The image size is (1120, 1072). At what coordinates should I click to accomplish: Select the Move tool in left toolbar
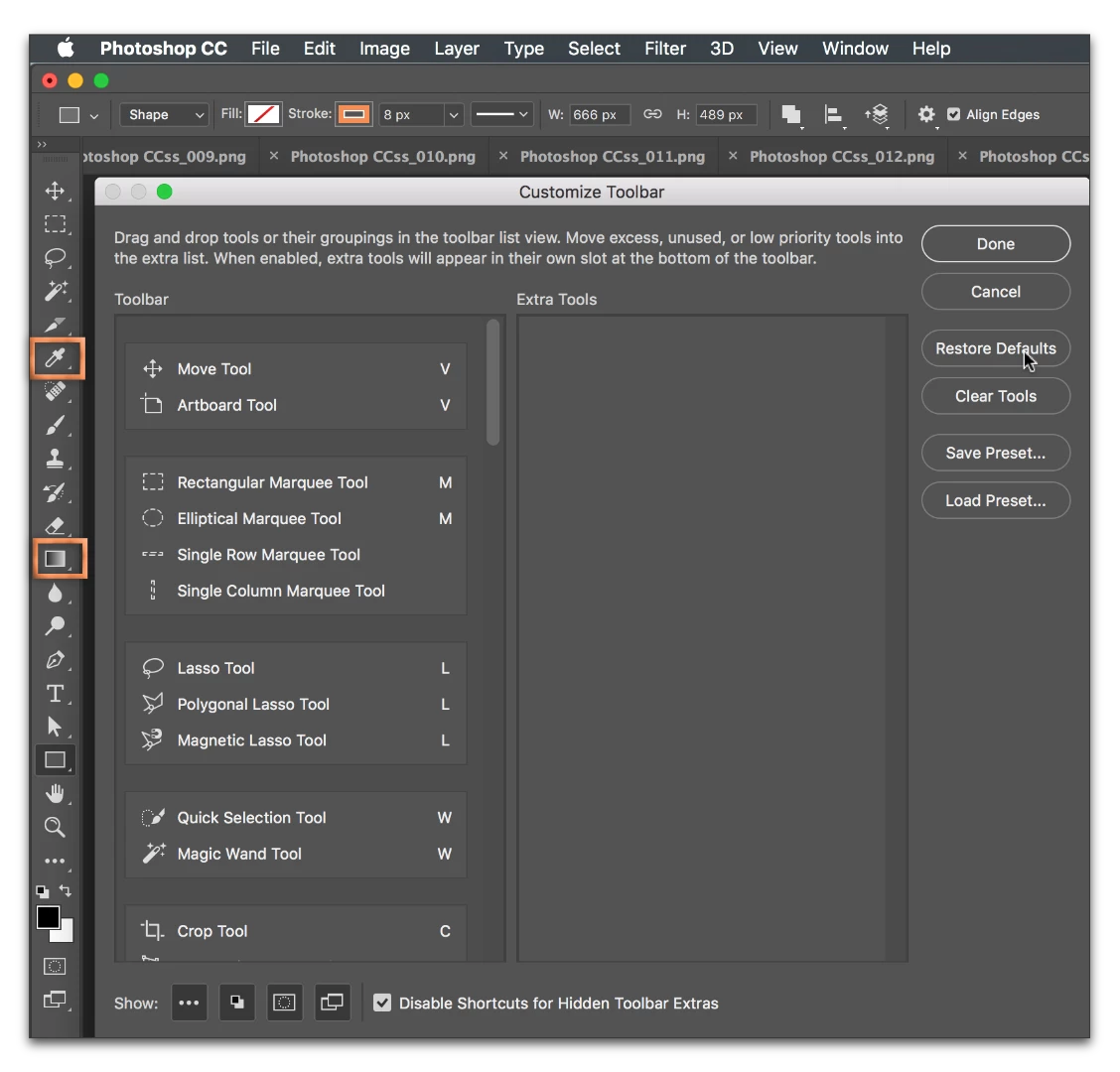[x=55, y=191]
